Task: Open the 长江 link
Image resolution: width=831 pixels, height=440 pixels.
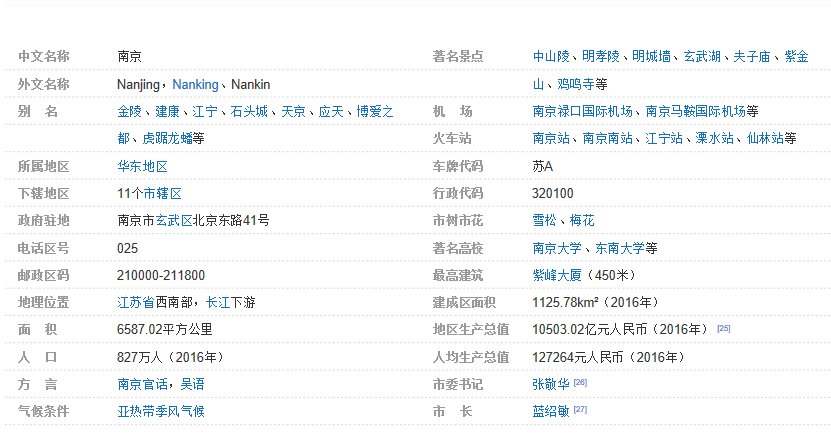Action: click(x=217, y=302)
